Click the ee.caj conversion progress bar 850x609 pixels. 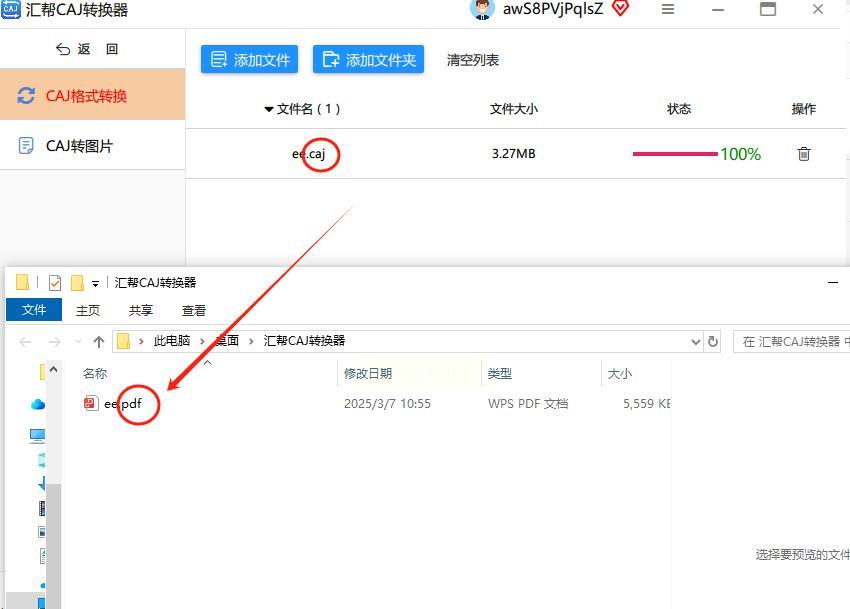click(674, 154)
